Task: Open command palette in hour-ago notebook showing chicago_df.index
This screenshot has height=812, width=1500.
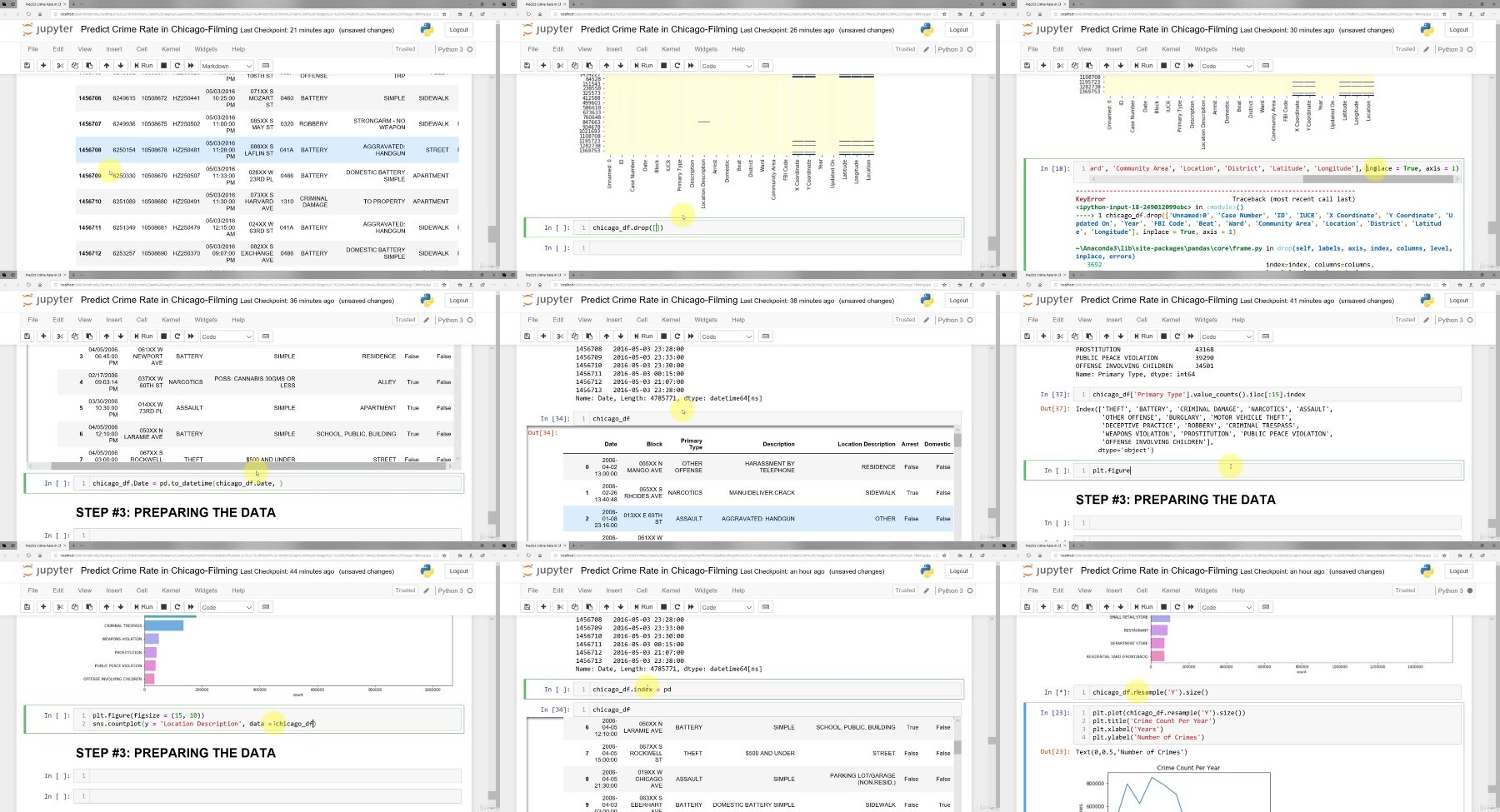Action: (x=766, y=606)
